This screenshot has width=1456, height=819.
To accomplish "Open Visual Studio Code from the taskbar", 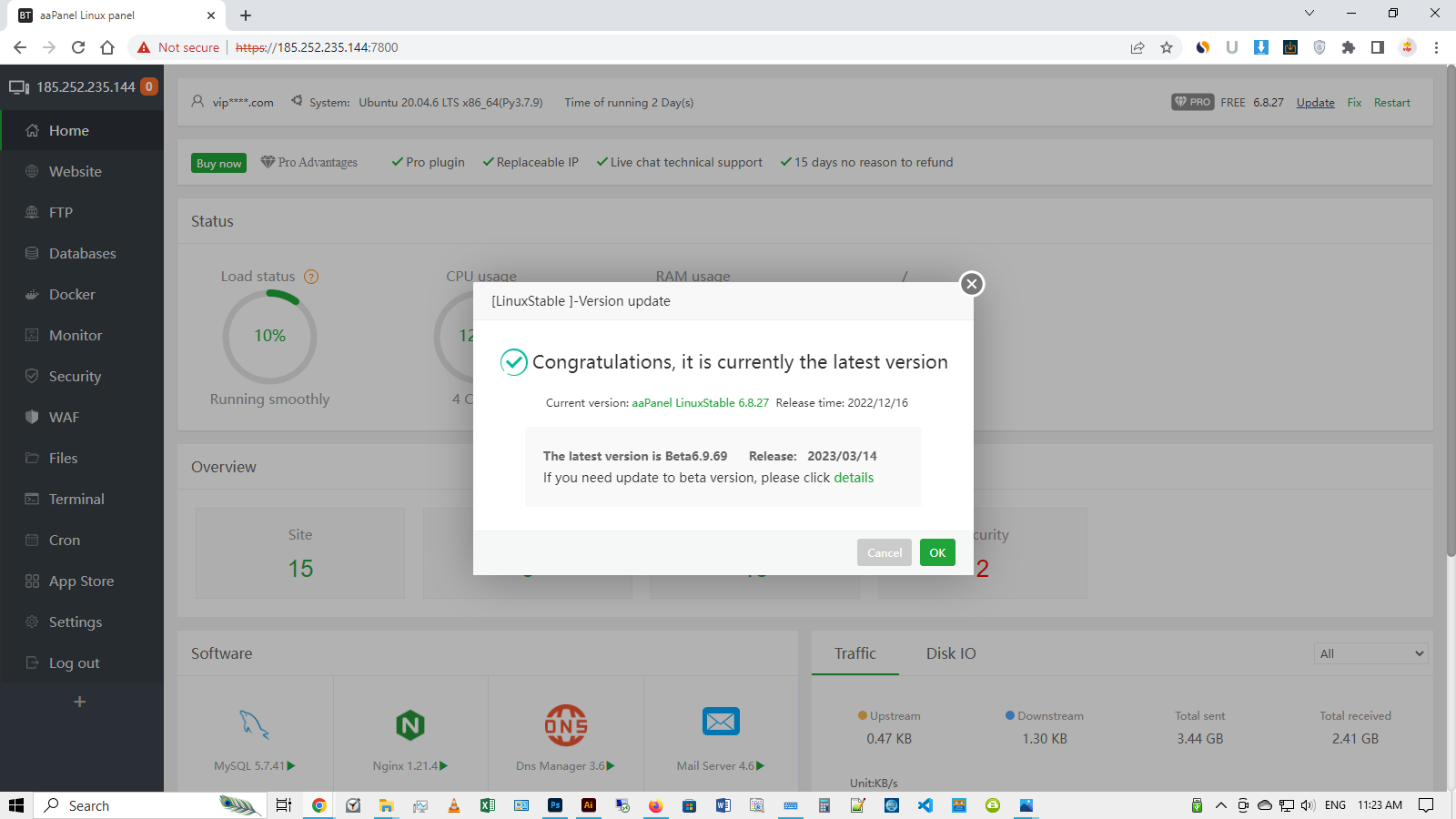I will [925, 805].
